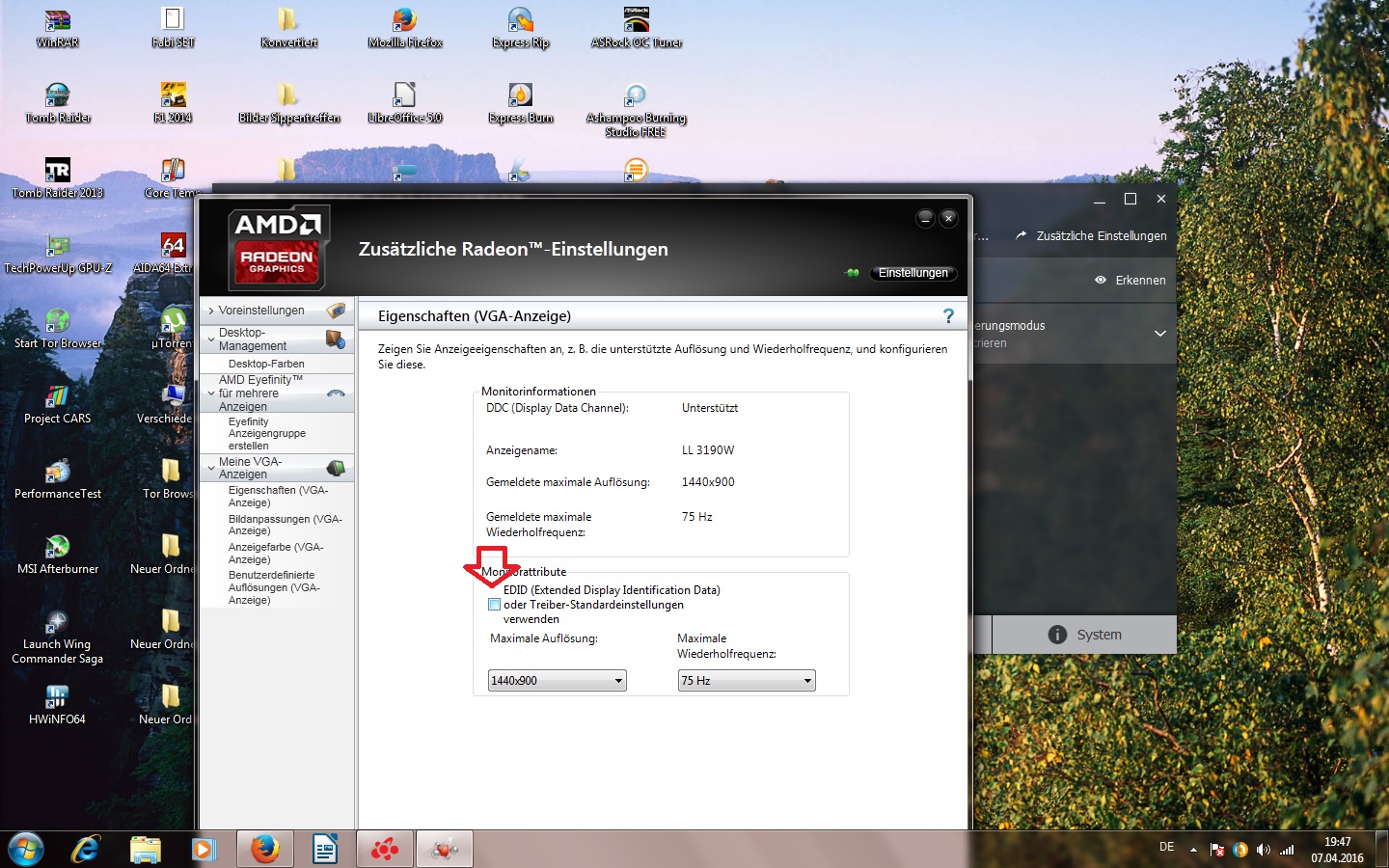
Task: Open the Tomb Raider 2013 desktop icon
Action: (58, 177)
